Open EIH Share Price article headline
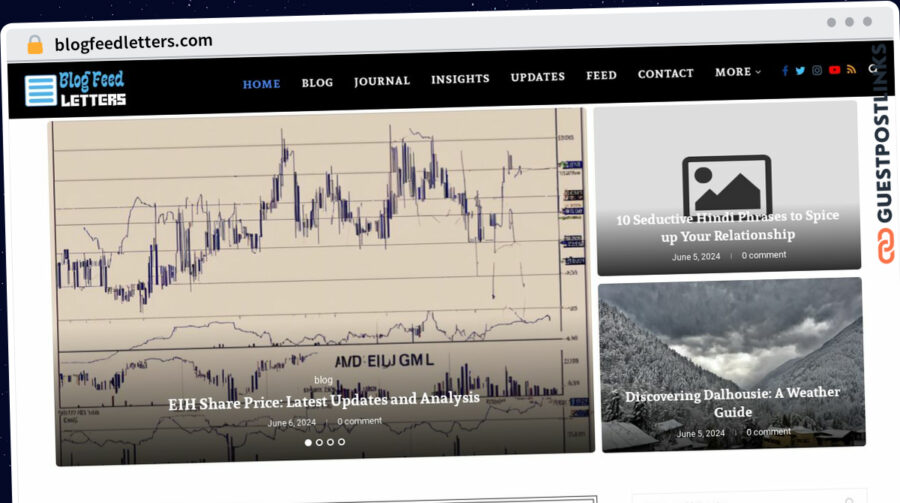The image size is (900, 503). pos(324,401)
